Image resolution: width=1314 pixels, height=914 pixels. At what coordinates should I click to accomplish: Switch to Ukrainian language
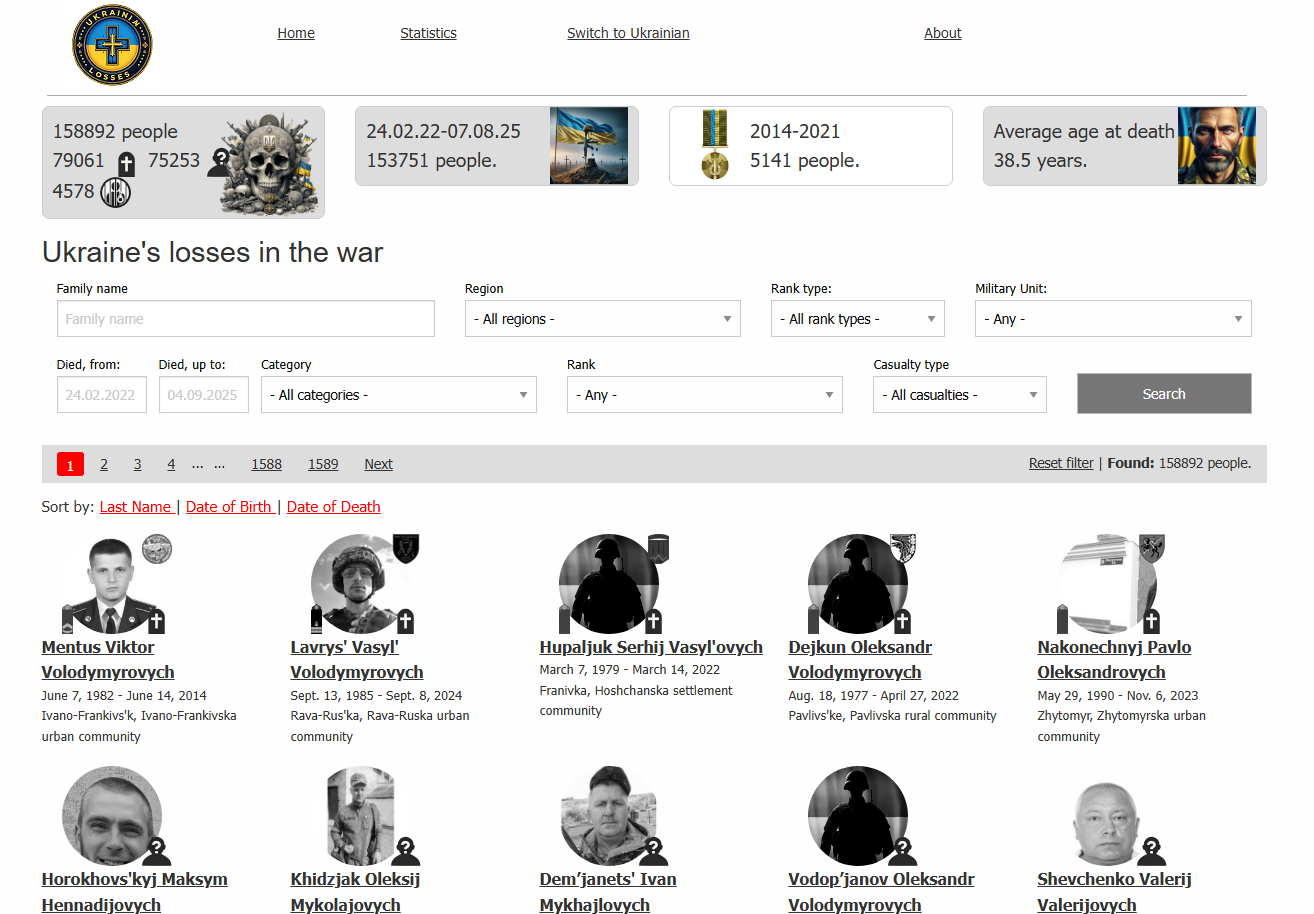(628, 33)
